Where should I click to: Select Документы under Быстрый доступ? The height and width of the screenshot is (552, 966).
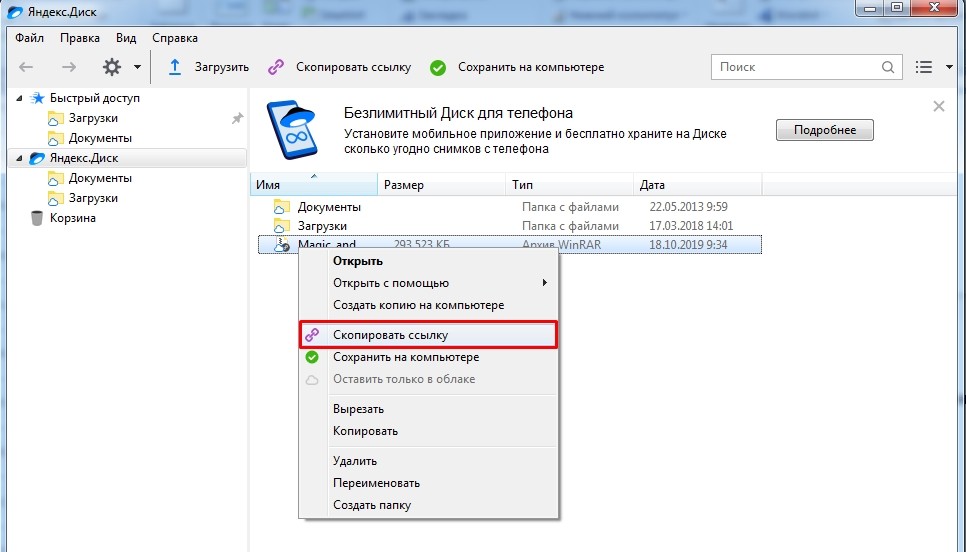100,138
